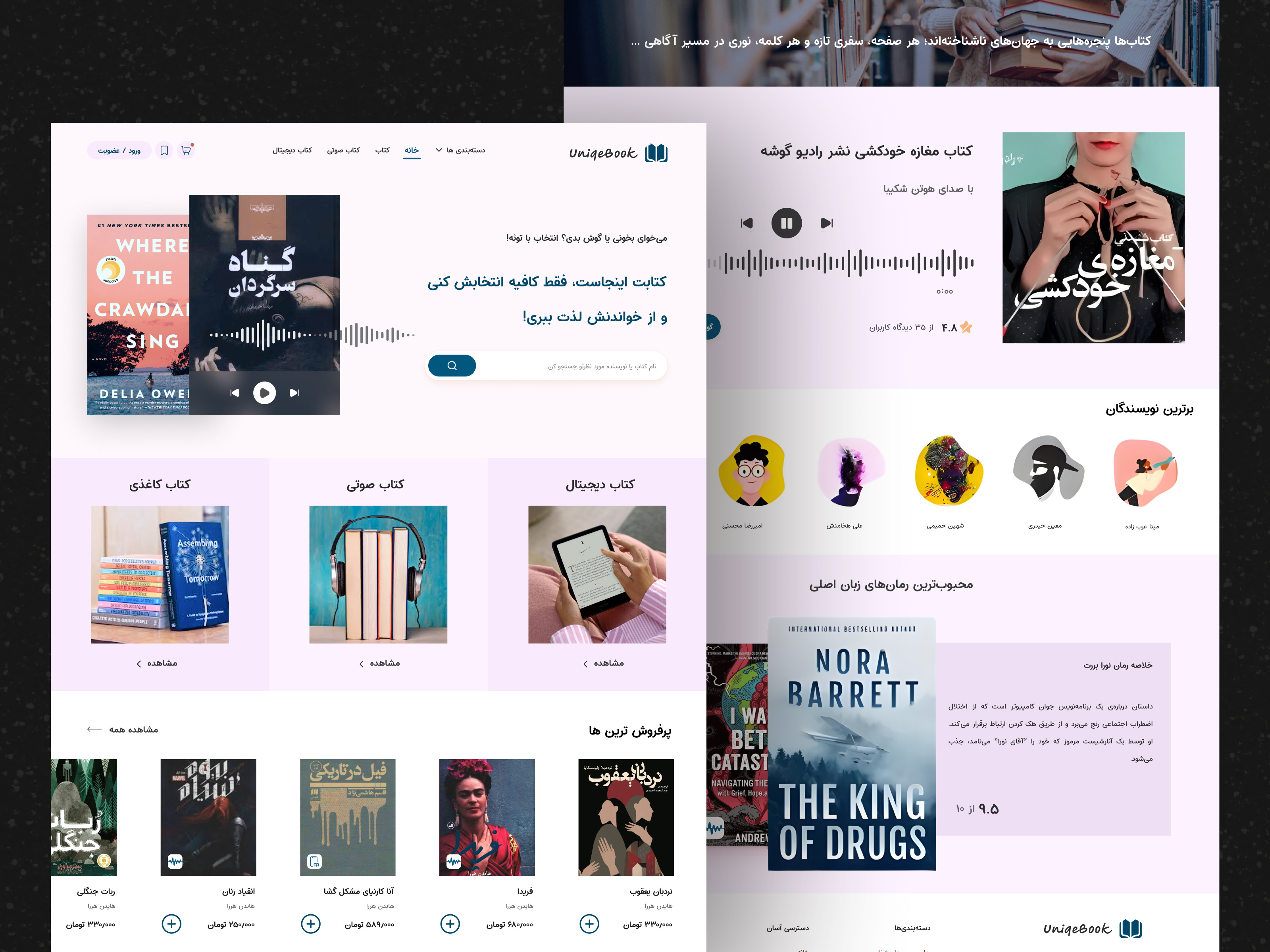Screen dimensions: 1270x952
Task: Add انقیاد زنان with plus icon
Action: [x=172, y=924]
